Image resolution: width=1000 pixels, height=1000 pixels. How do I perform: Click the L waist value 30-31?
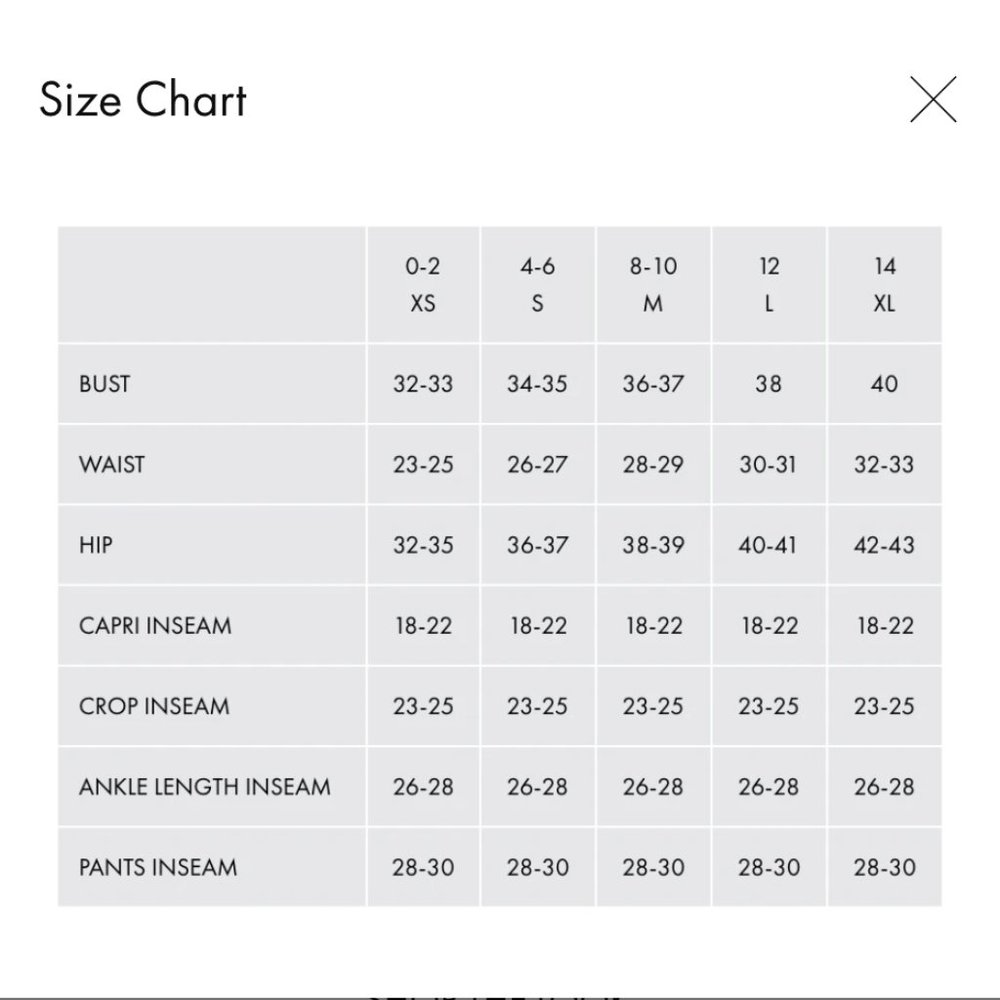[768, 464]
